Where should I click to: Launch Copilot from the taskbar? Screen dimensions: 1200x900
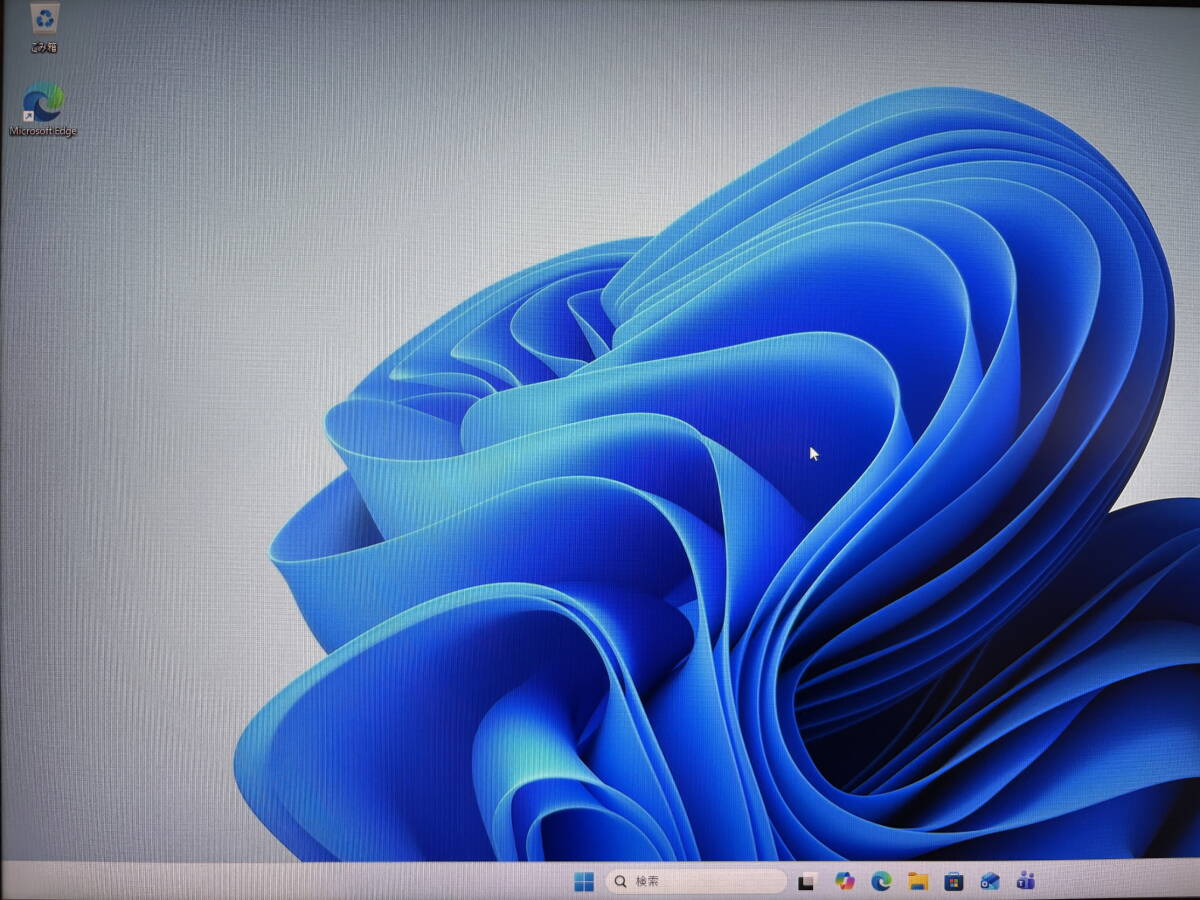tap(845, 881)
